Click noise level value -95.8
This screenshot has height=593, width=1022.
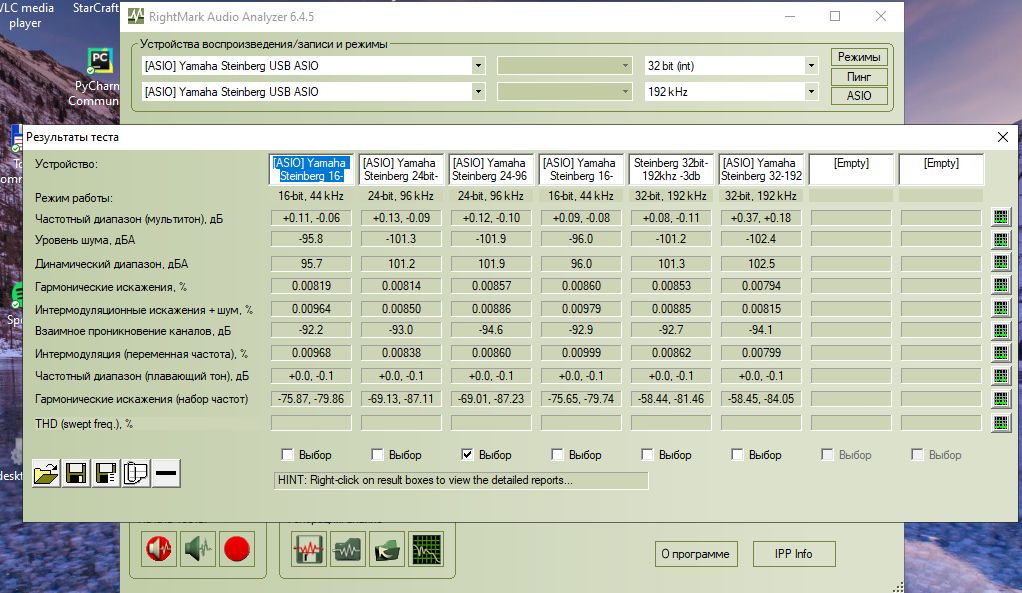[x=311, y=239]
